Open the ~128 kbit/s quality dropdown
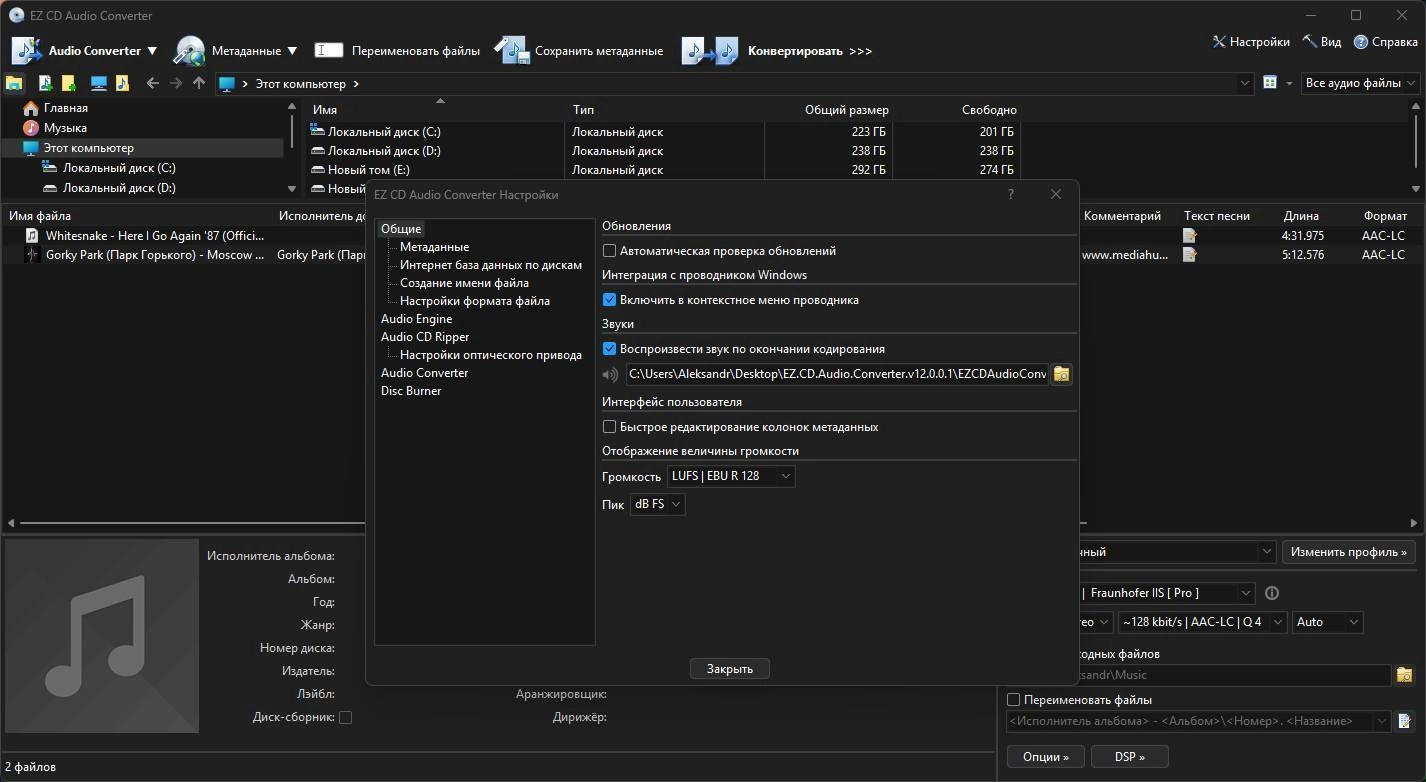 point(1201,622)
